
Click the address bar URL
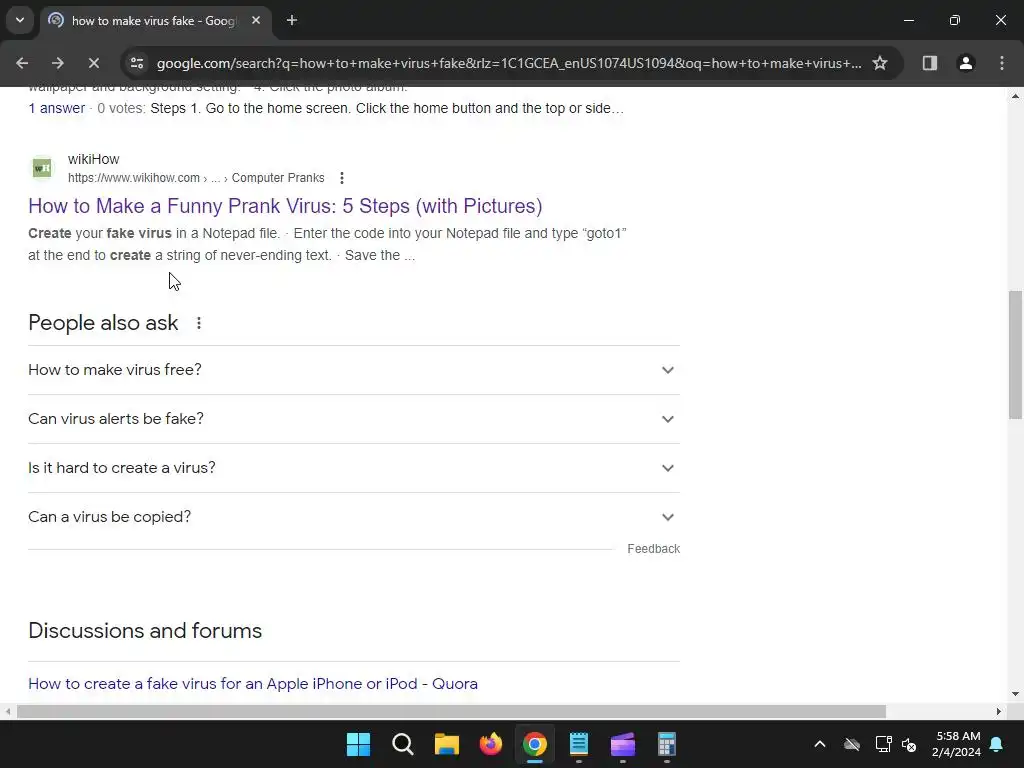[x=509, y=63]
